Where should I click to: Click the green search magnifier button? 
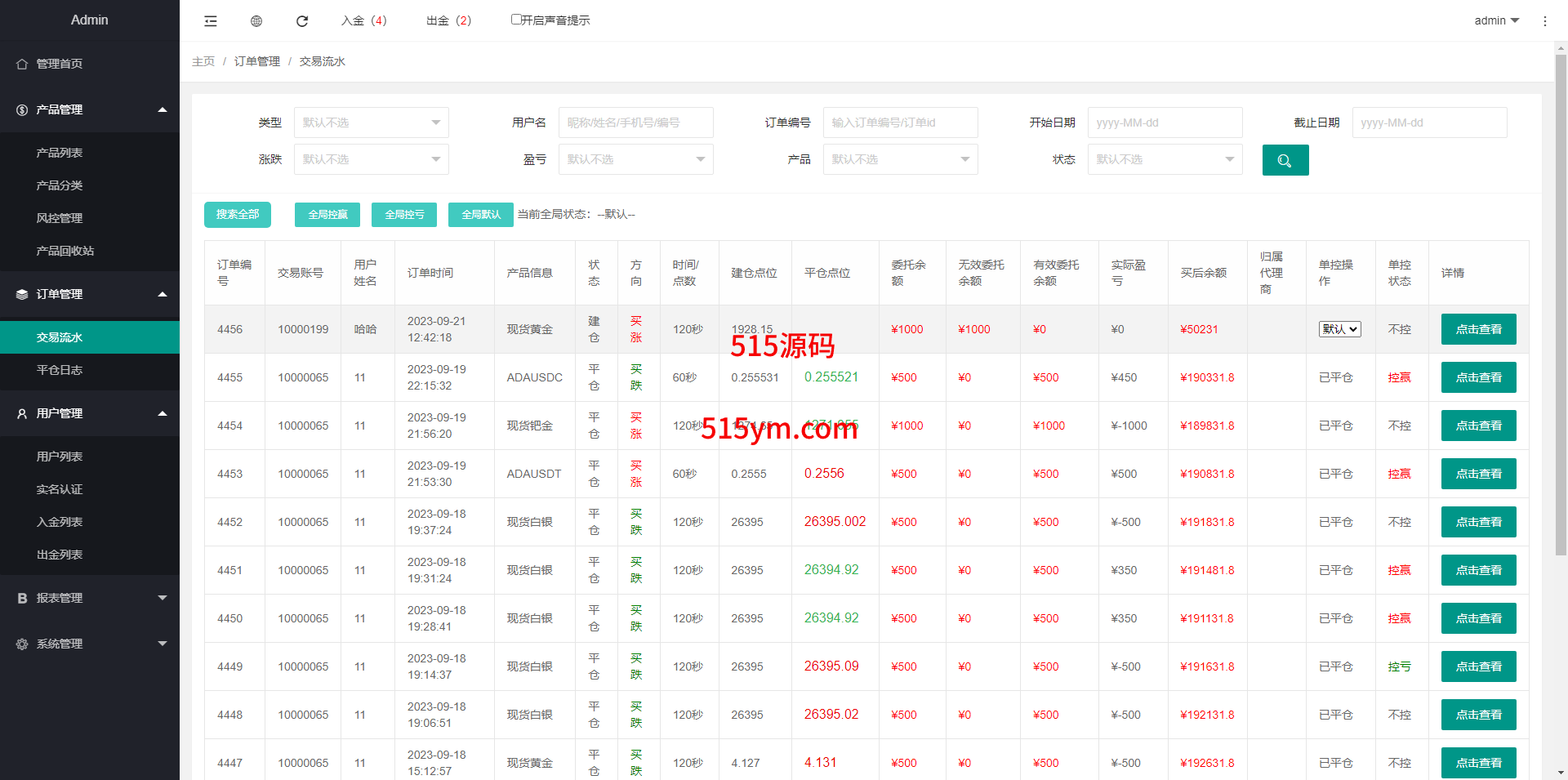coord(1285,160)
